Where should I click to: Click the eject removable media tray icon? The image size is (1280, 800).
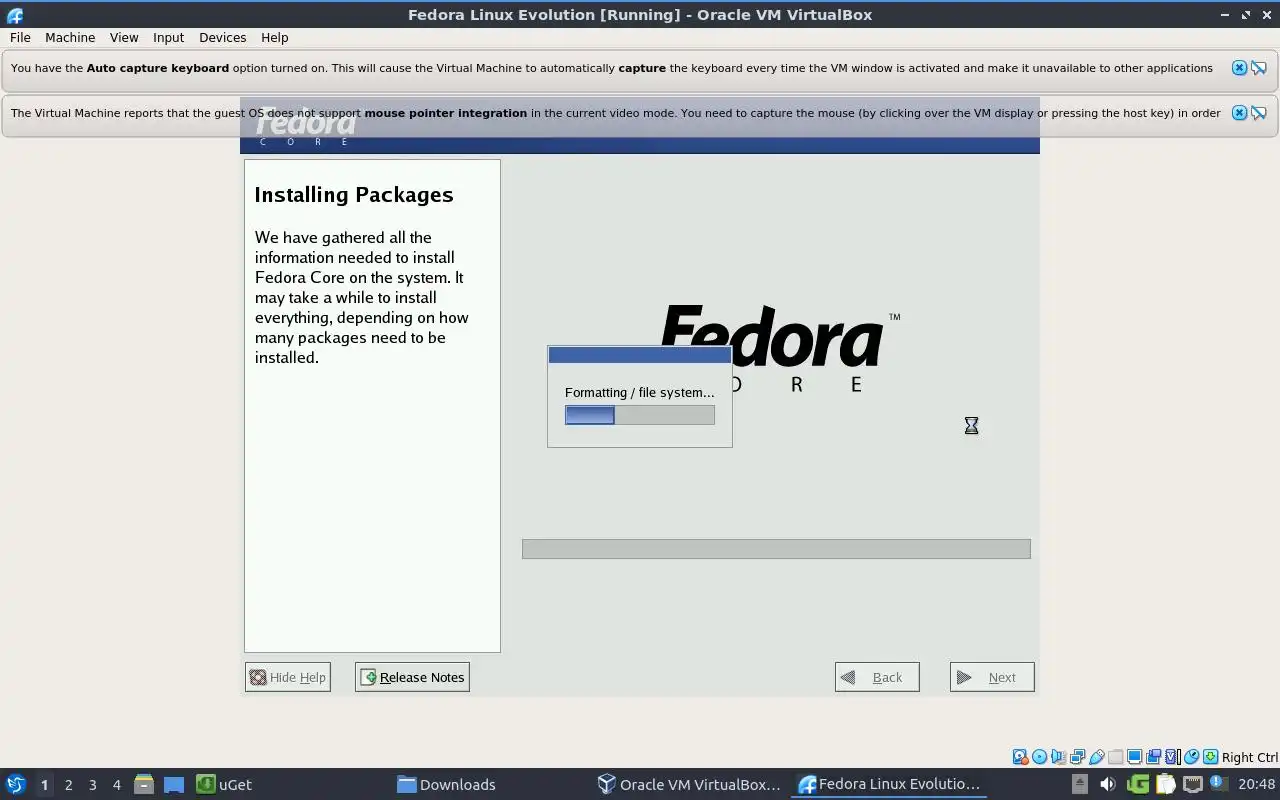(1080, 784)
